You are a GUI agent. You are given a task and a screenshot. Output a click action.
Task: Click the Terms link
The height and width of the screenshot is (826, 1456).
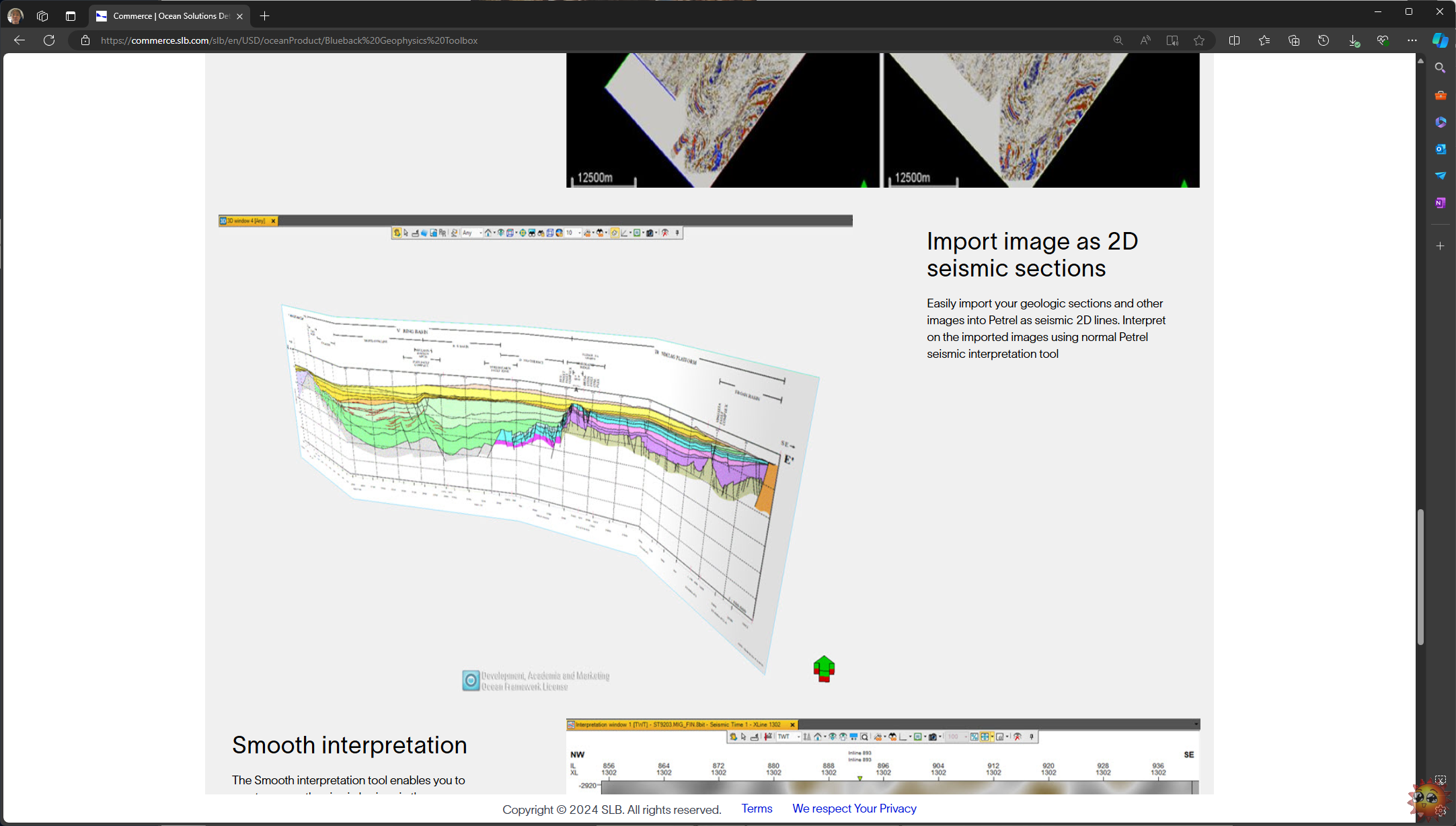757,809
